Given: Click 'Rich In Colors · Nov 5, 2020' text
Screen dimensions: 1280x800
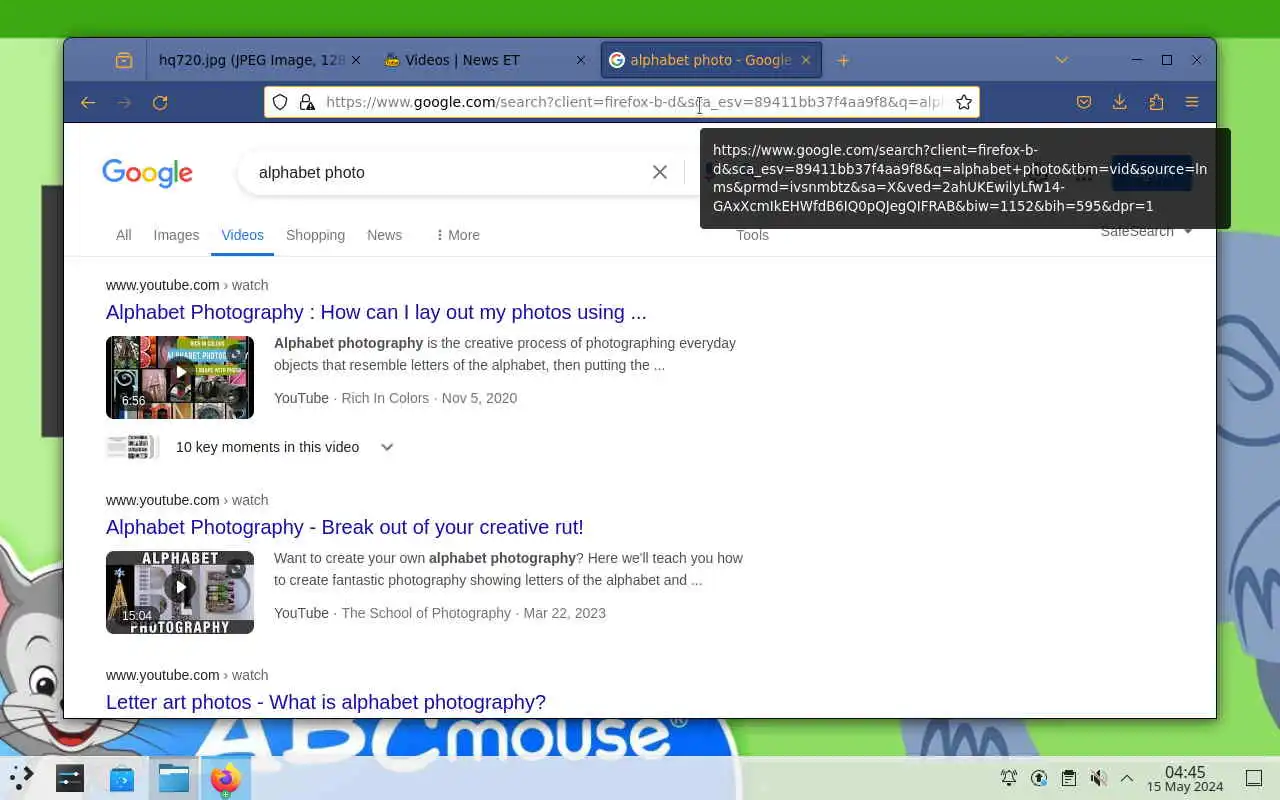Looking at the screenshot, I should [x=429, y=398].
